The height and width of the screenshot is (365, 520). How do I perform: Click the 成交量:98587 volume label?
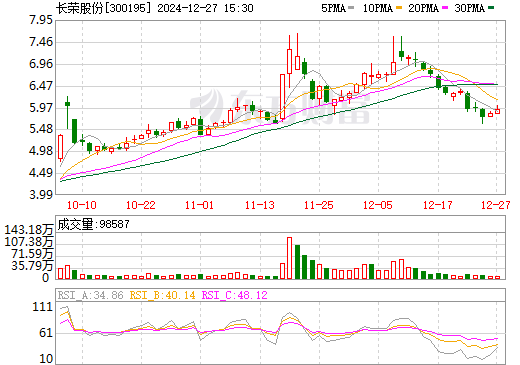point(93,224)
